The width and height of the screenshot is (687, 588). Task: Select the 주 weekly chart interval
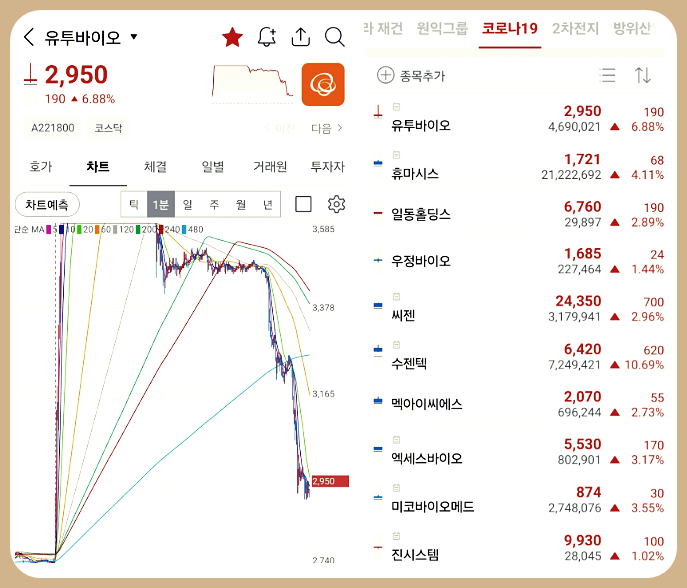[x=214, y=205]
